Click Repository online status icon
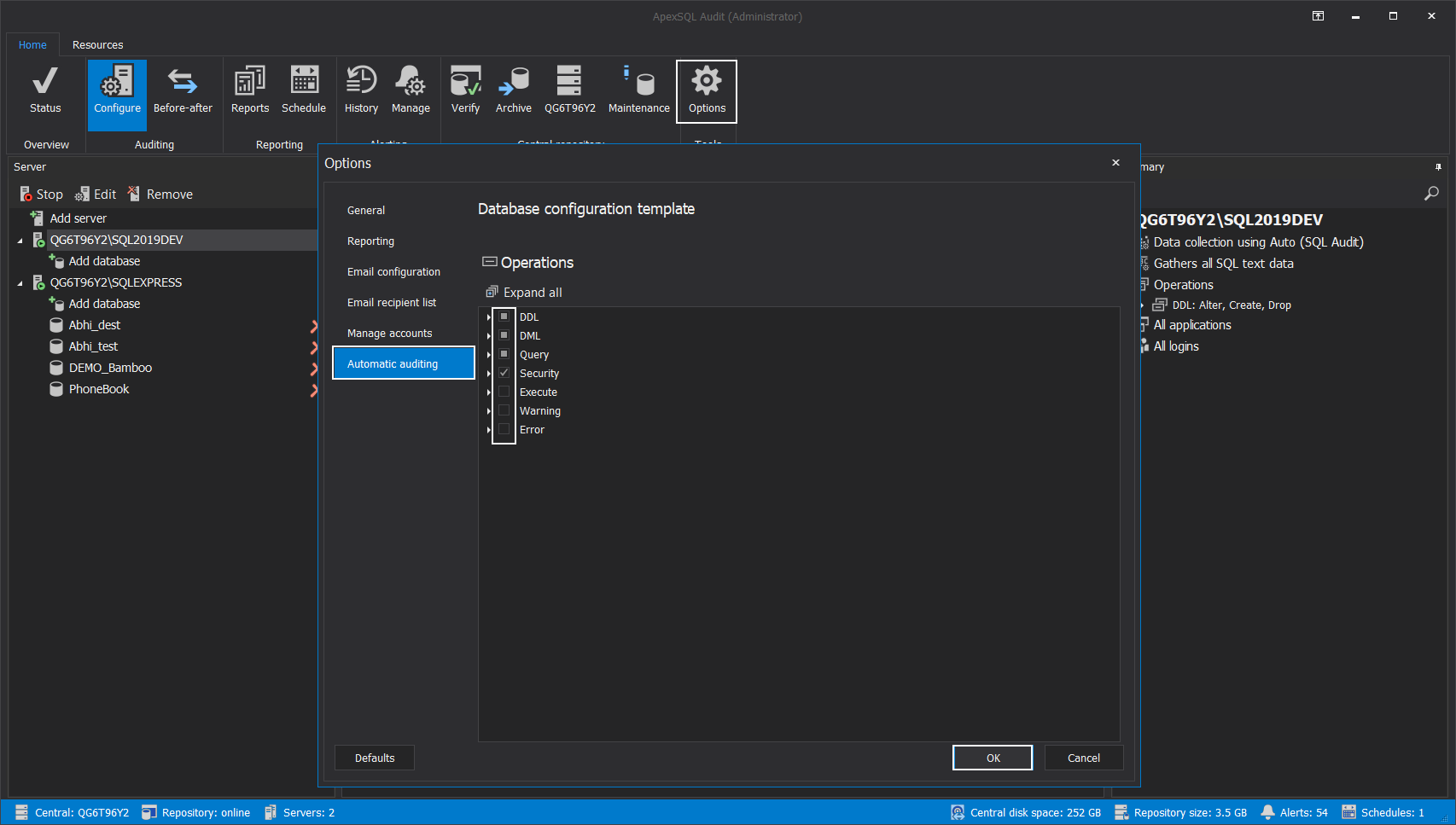This screenshot has width=1456, height=825. click(149, 812)
